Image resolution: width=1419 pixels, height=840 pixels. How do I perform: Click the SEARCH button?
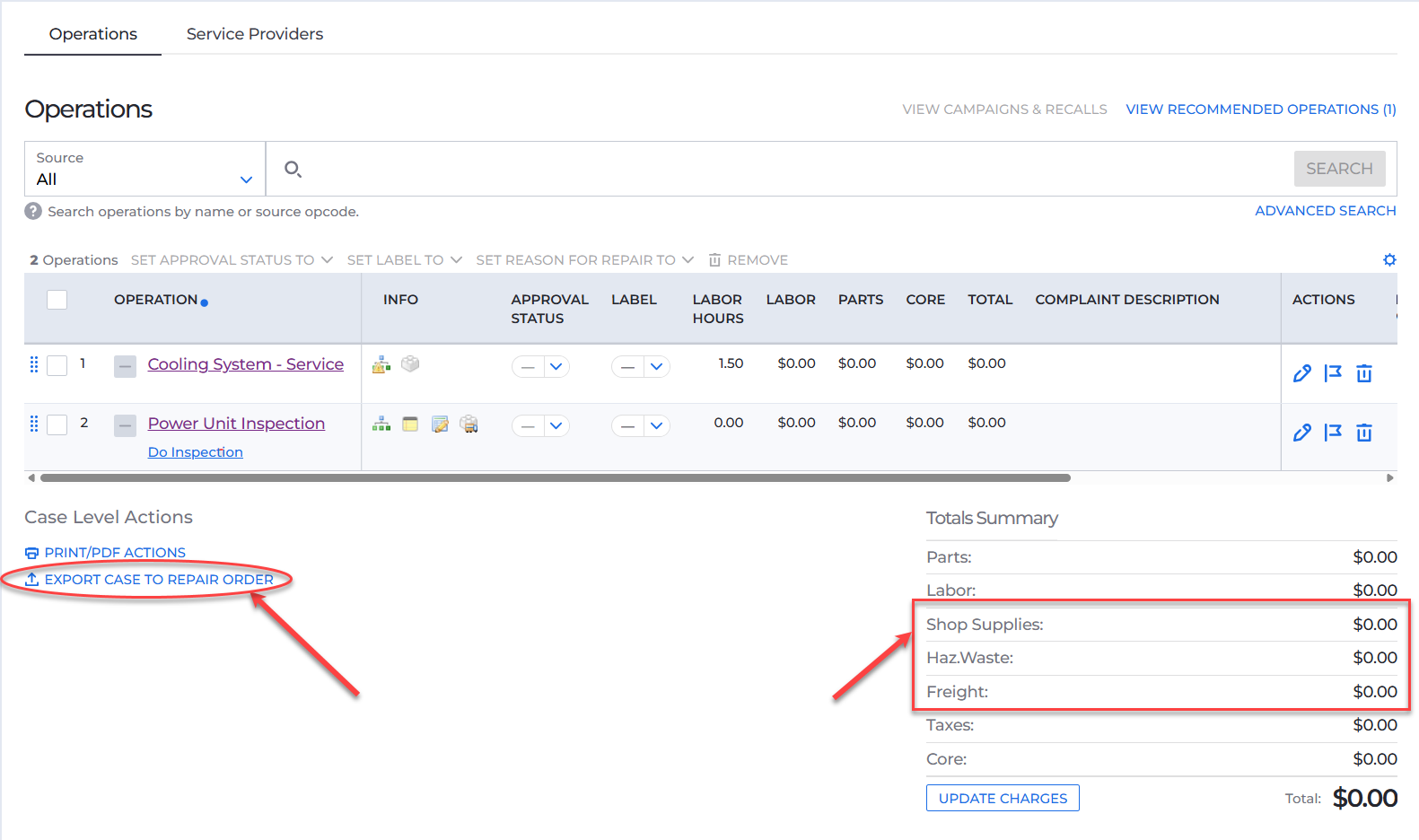[1339, 169]
